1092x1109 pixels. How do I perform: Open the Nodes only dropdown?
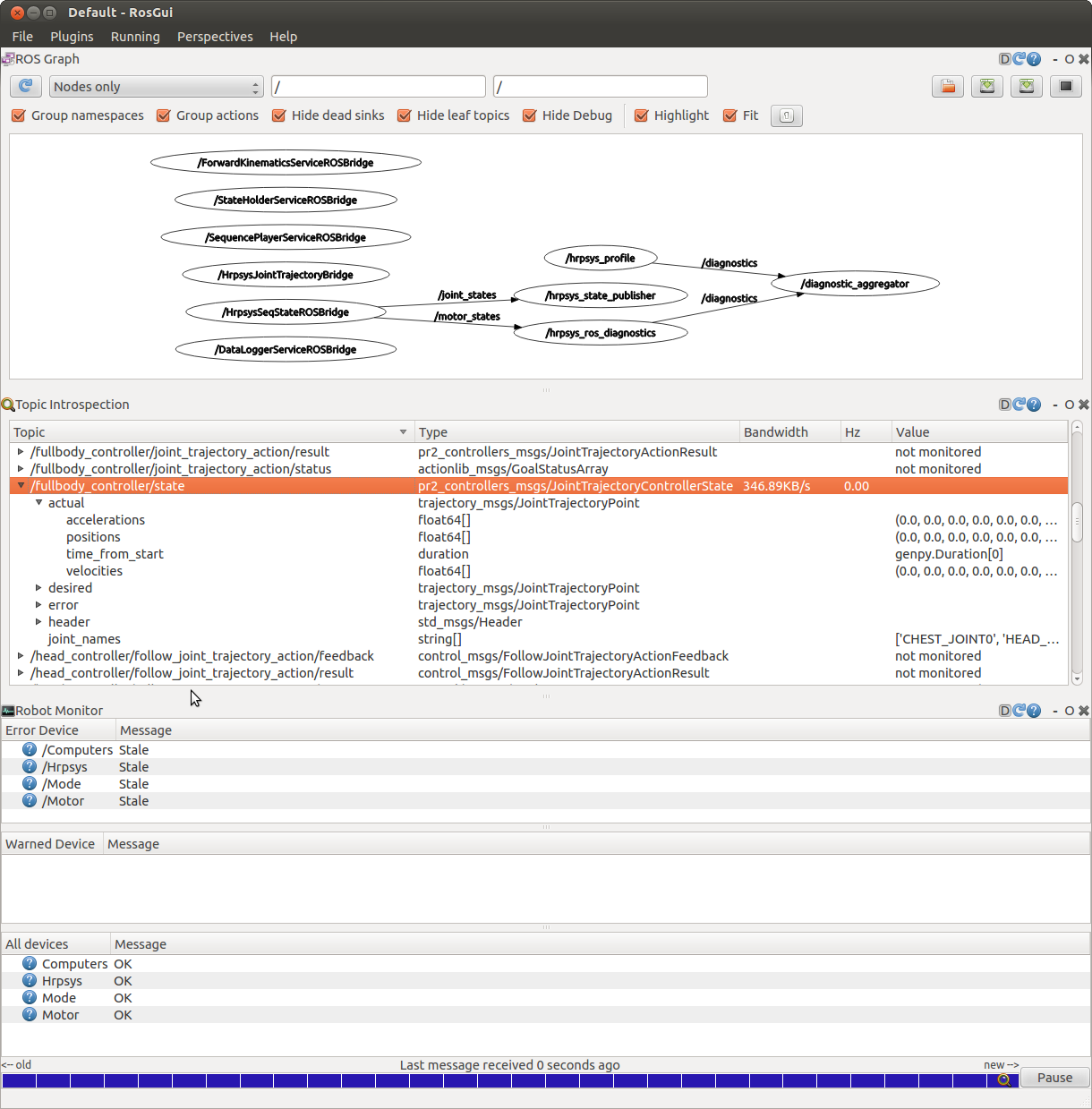click(x=156, y=87)
